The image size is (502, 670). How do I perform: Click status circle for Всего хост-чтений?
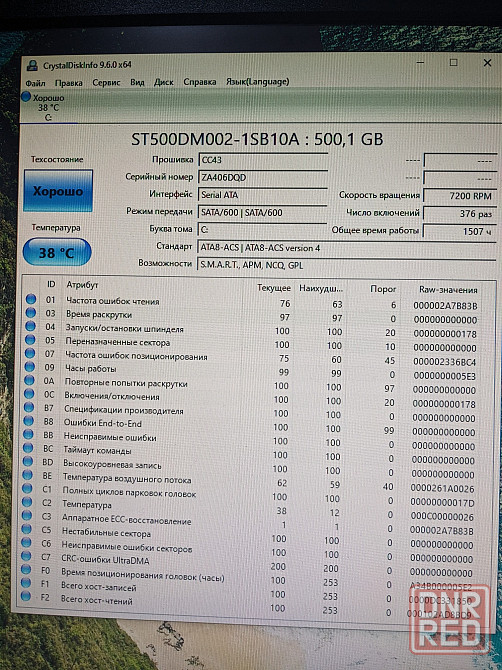point(25,596)
